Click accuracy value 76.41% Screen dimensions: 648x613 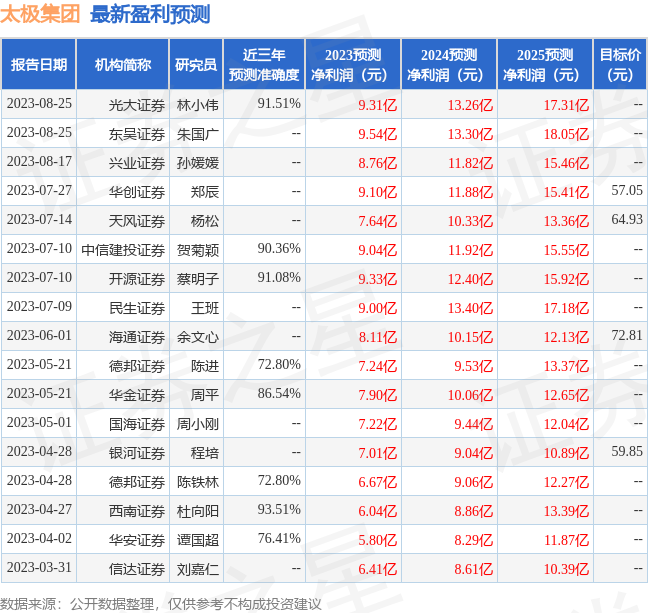[x=279, y=538]
